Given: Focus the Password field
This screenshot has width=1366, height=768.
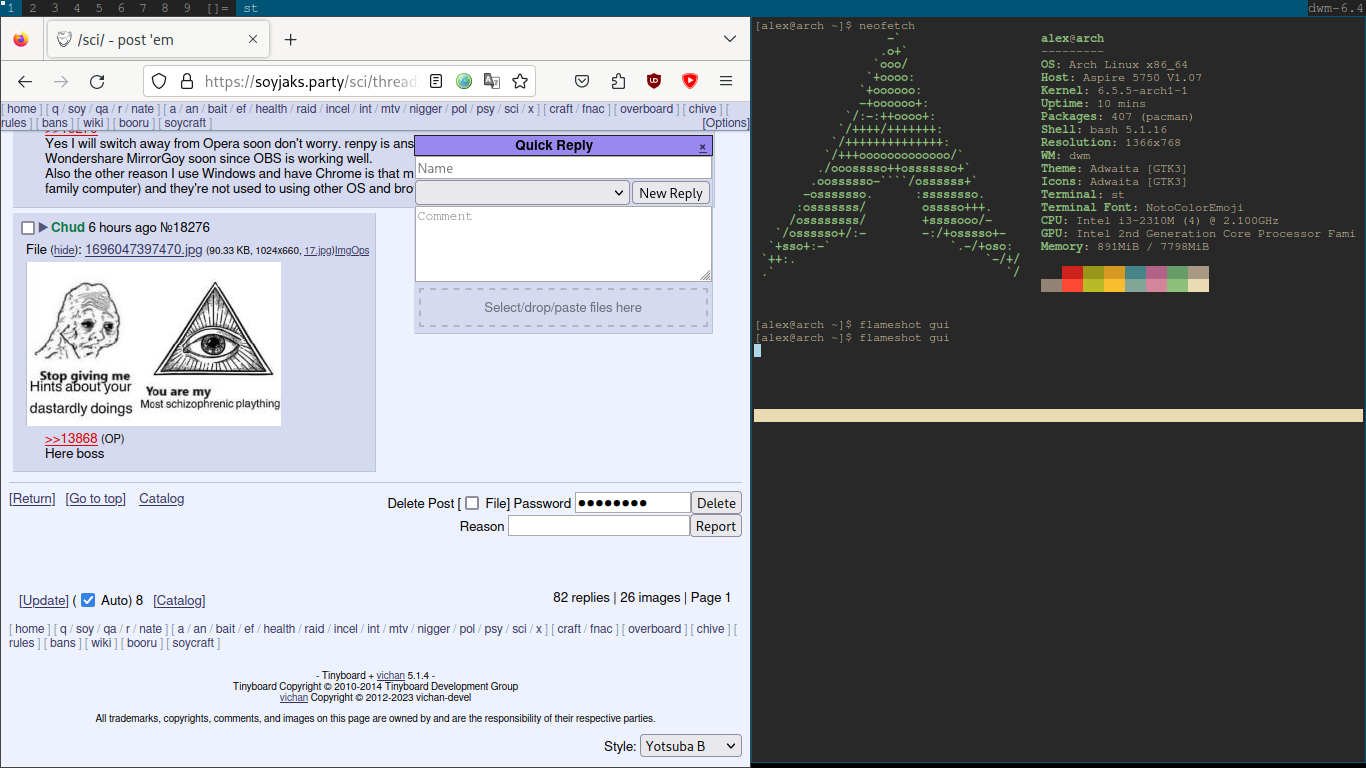Looking at the screenshot, I should pyautogui.click(x=633, y=503).
